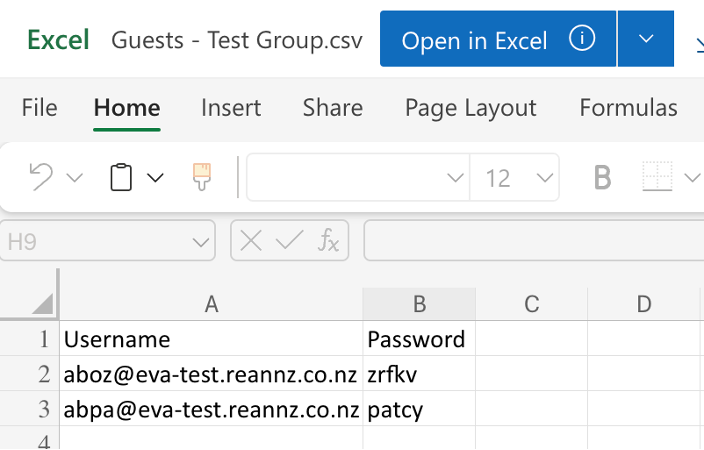
Task: Click the fx Insert Function icon
Action: point(328,240)
